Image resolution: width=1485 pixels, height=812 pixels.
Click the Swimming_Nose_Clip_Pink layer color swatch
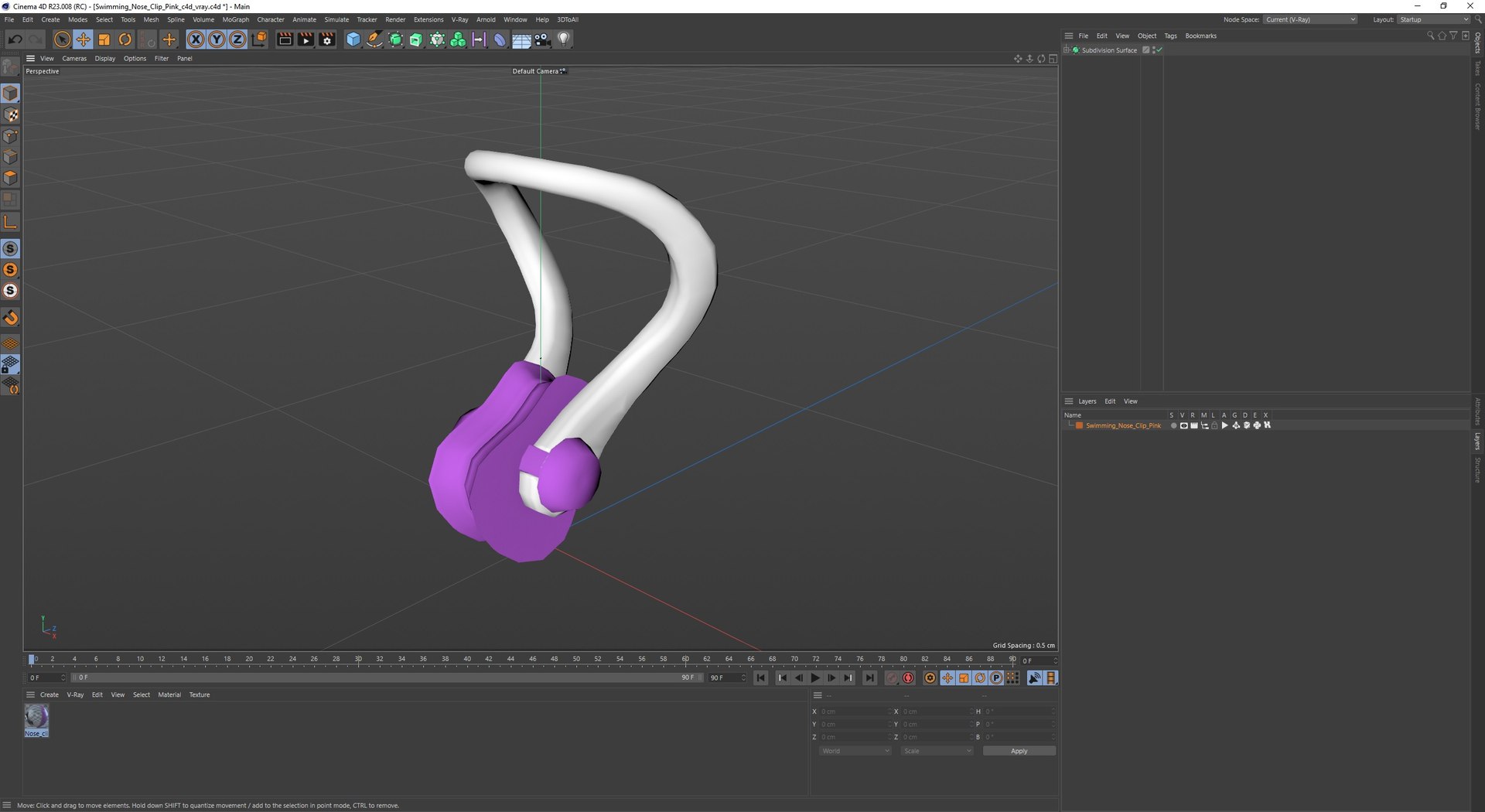coord(1079,425)
